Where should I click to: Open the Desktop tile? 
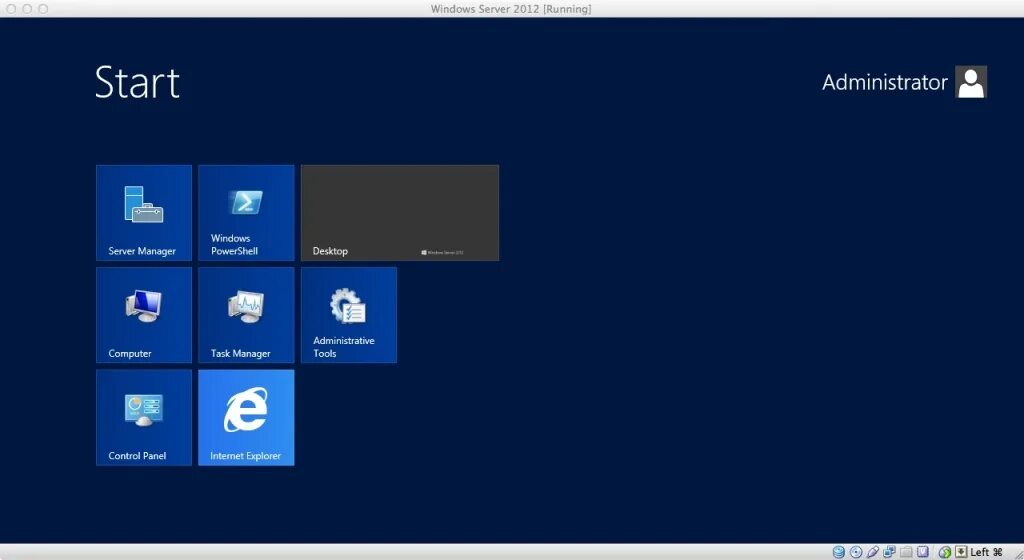[x=400, y=213]
